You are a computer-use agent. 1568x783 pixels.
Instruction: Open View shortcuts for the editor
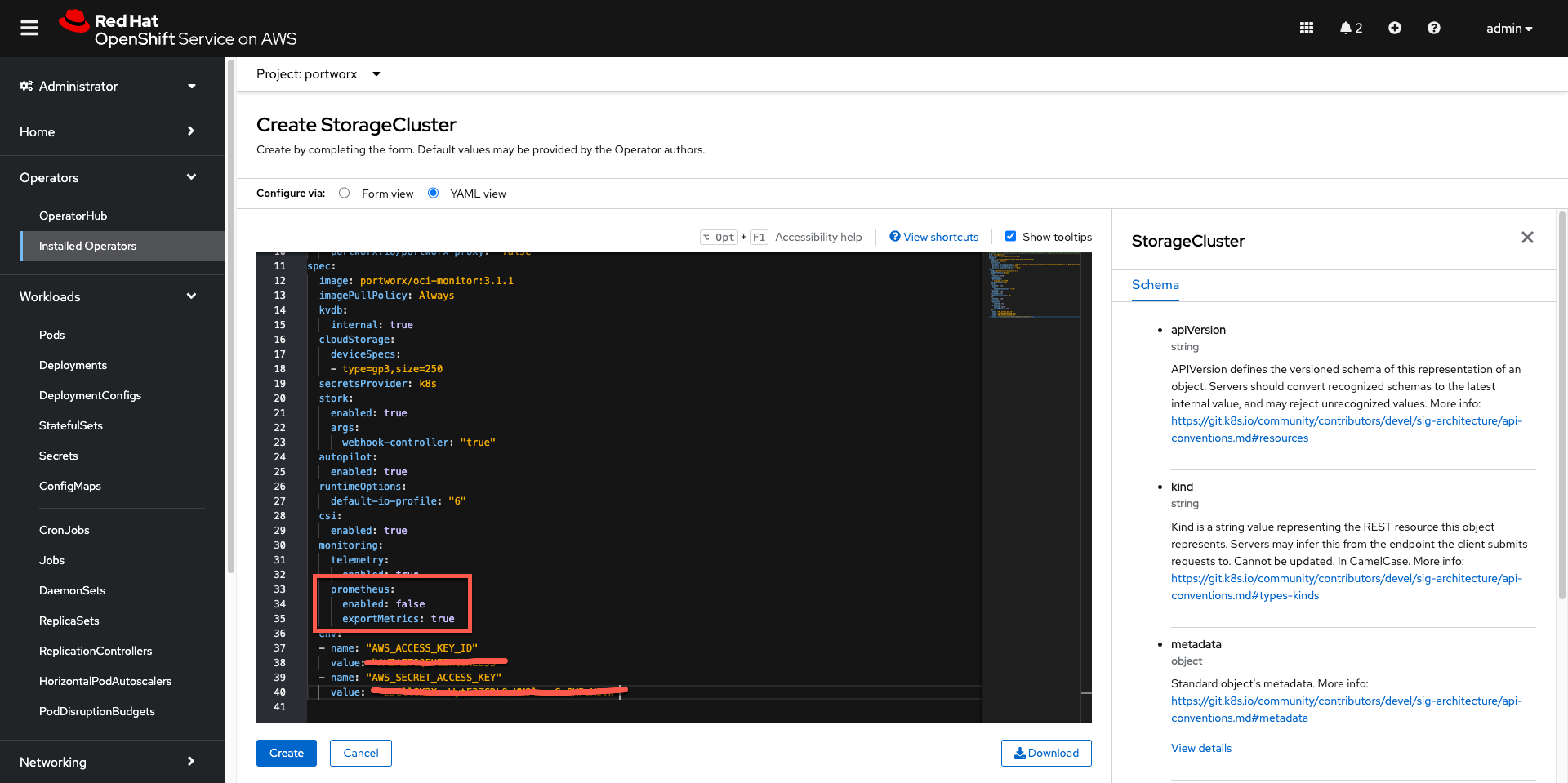pyautogui.click(x=933, y=237)
